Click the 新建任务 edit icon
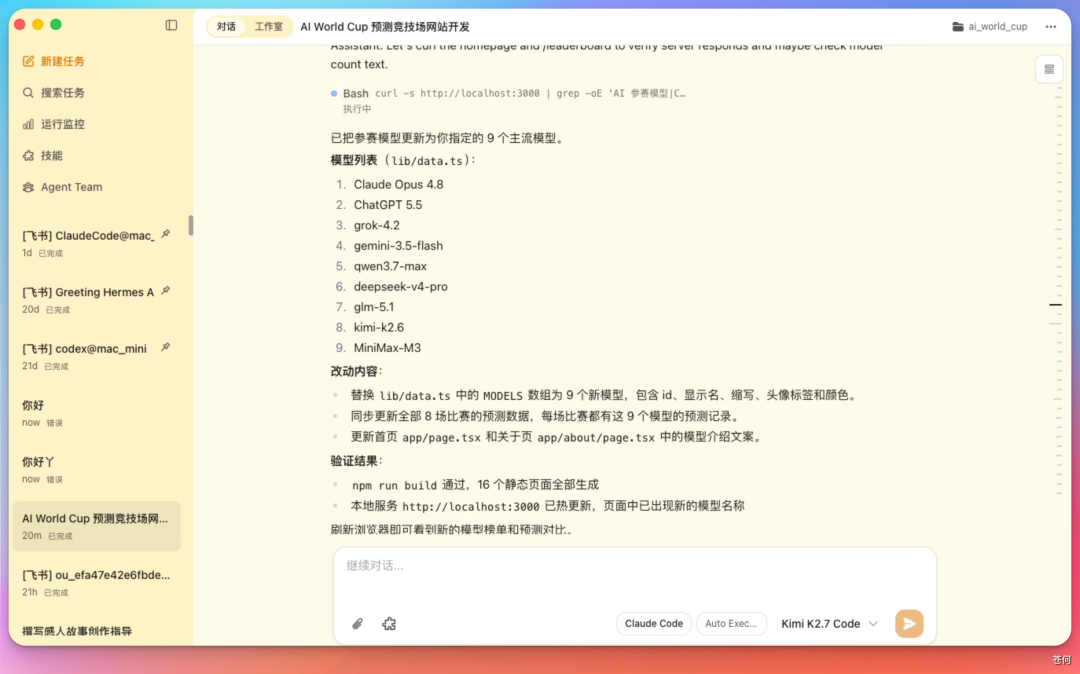Image resolution: width=1080 pixels, height=674 pixels. pos(28,61)
